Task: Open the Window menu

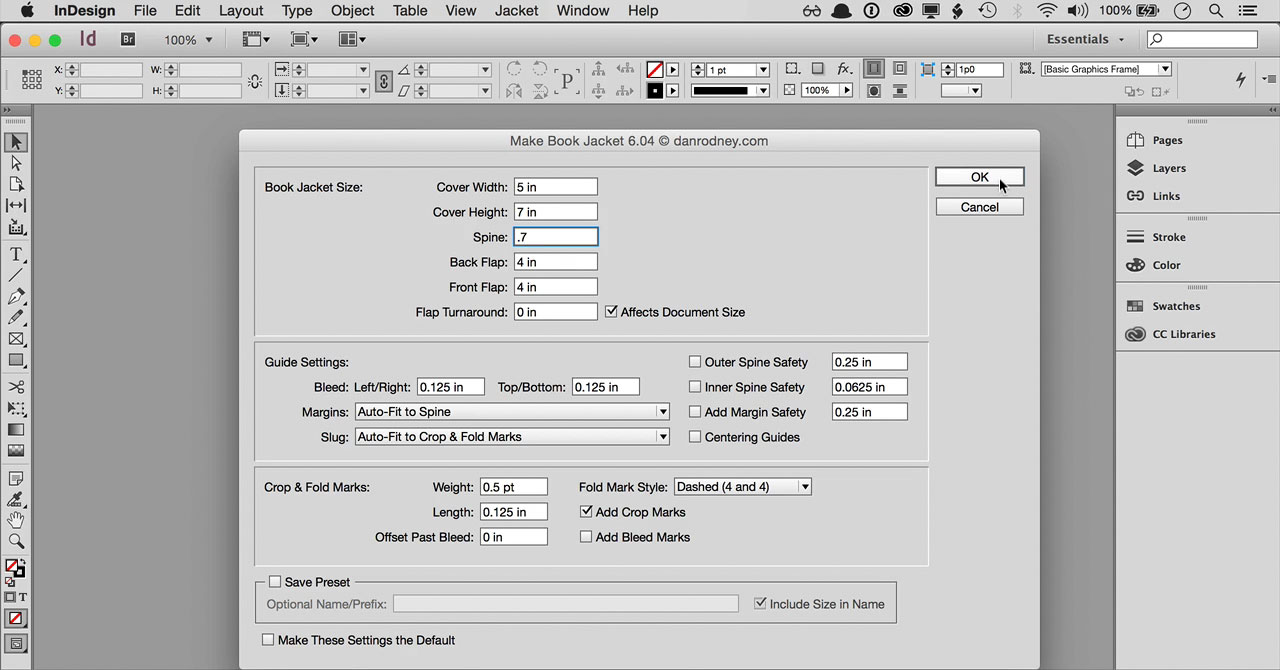Action: point(583,11)
